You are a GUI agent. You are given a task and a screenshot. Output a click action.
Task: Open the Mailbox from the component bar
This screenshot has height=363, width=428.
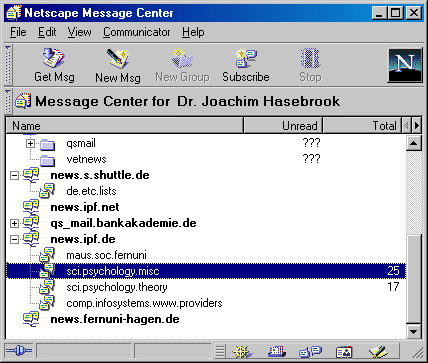pyautogui.click(x=276, y=351)
